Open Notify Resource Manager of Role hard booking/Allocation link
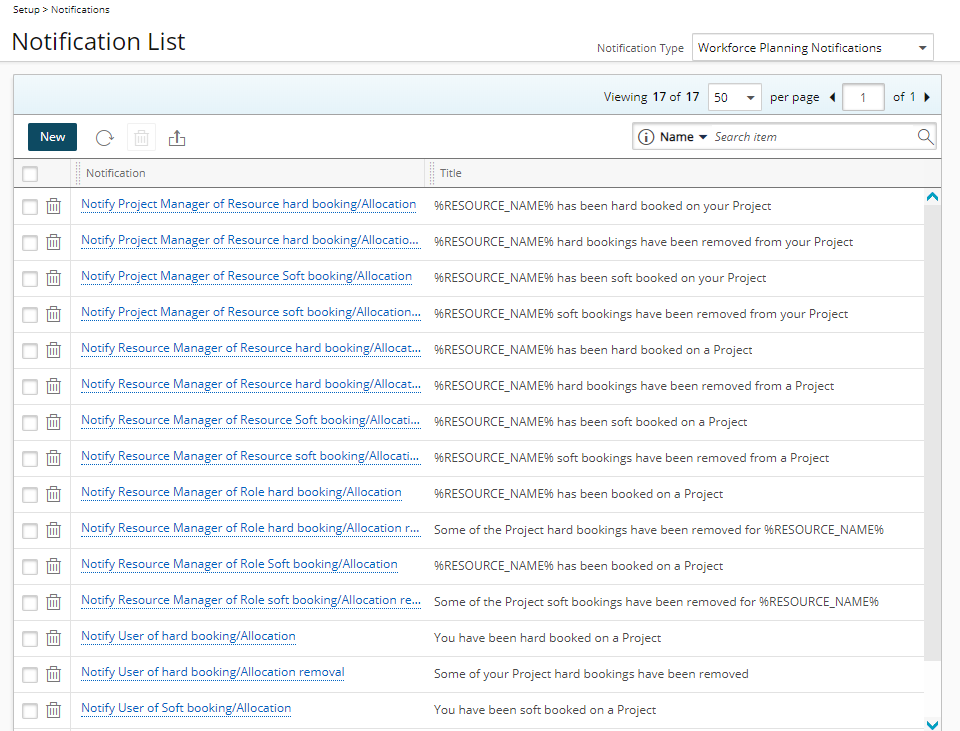960x731 pixels. coord(241,492)
